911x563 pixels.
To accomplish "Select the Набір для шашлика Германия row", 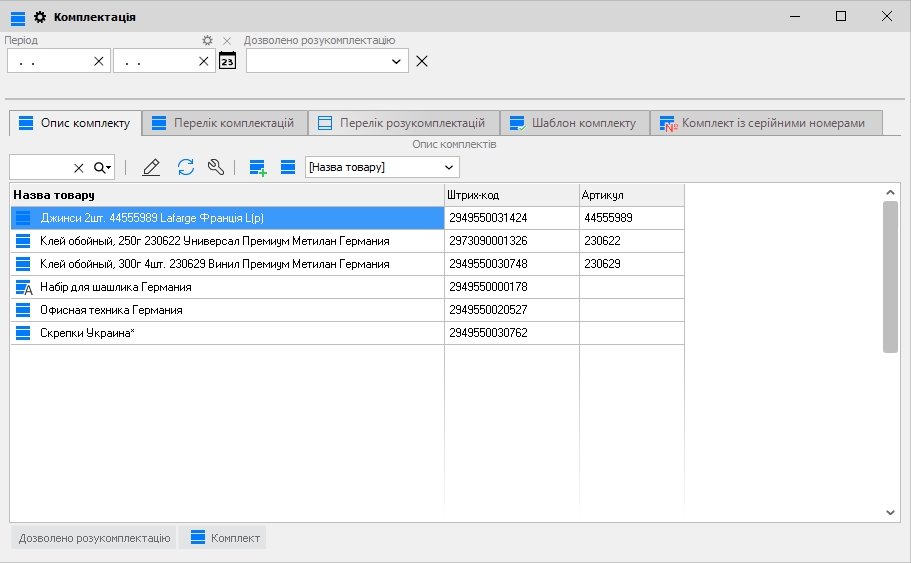I will pyautogui.click(x=116, y=287).
